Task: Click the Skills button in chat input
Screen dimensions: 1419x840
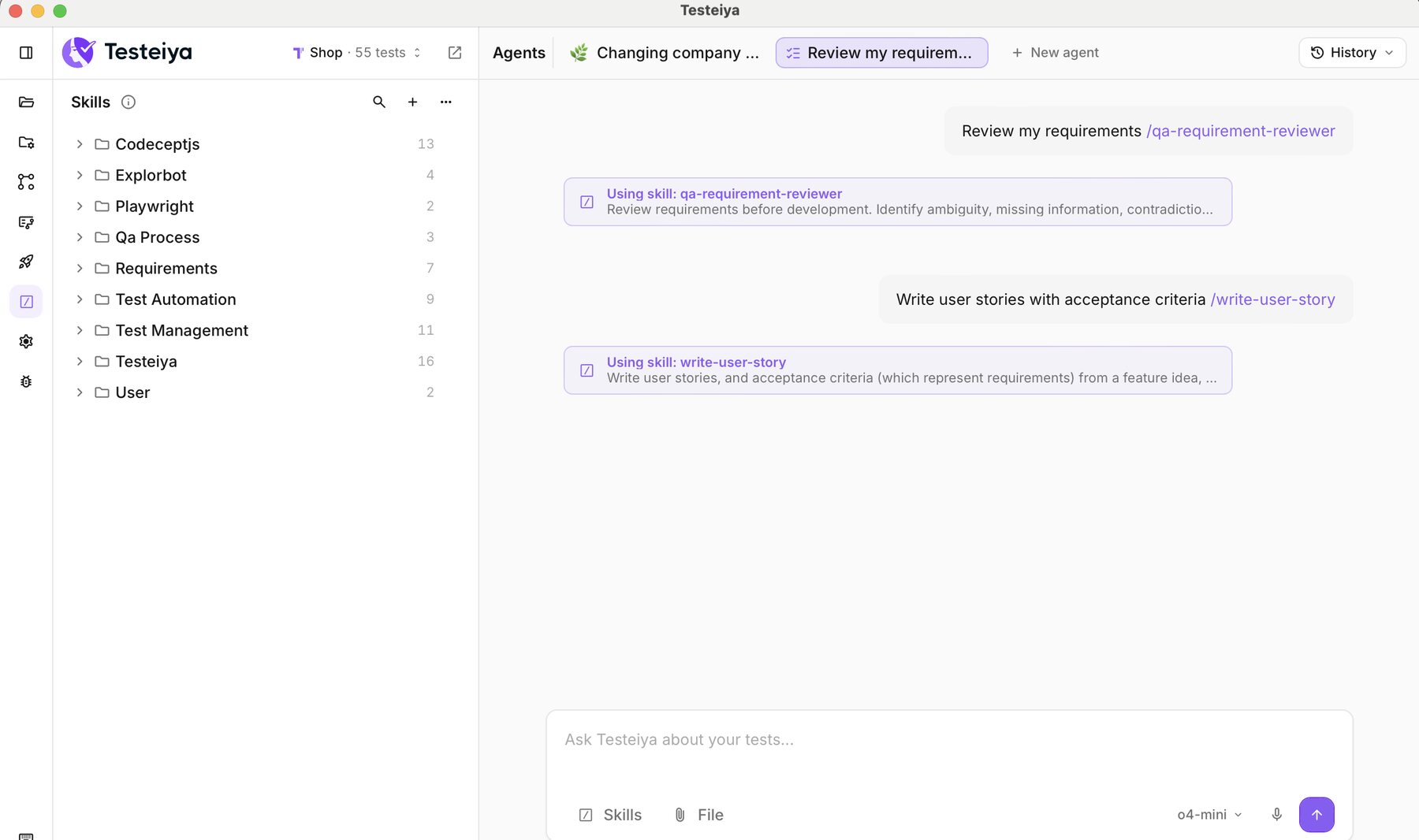Action: click(610, 815)
